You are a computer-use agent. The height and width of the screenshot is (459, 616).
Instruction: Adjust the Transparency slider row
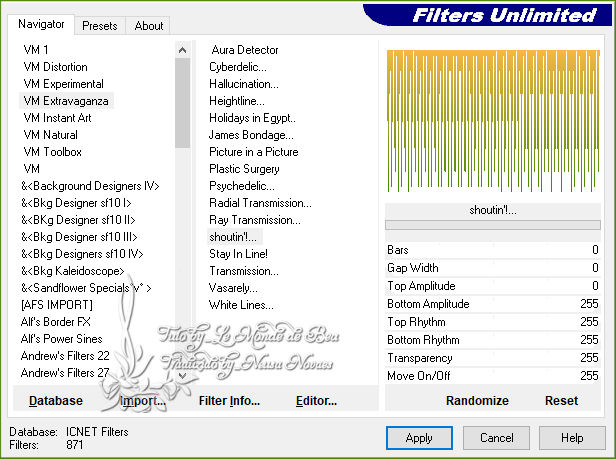[x=493, y=358]
